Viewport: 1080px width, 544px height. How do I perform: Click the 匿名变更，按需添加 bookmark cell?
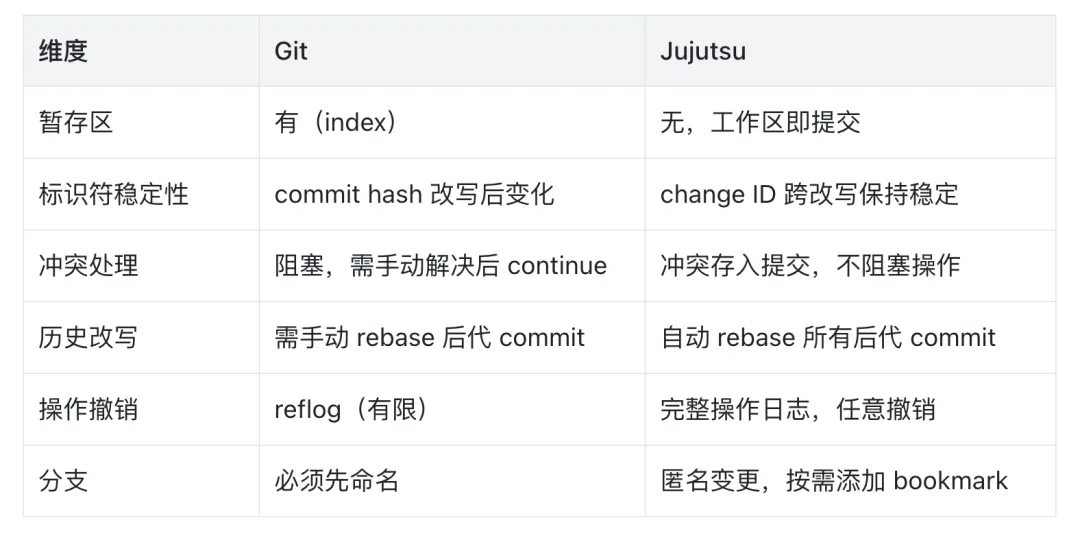pos(834,481)
